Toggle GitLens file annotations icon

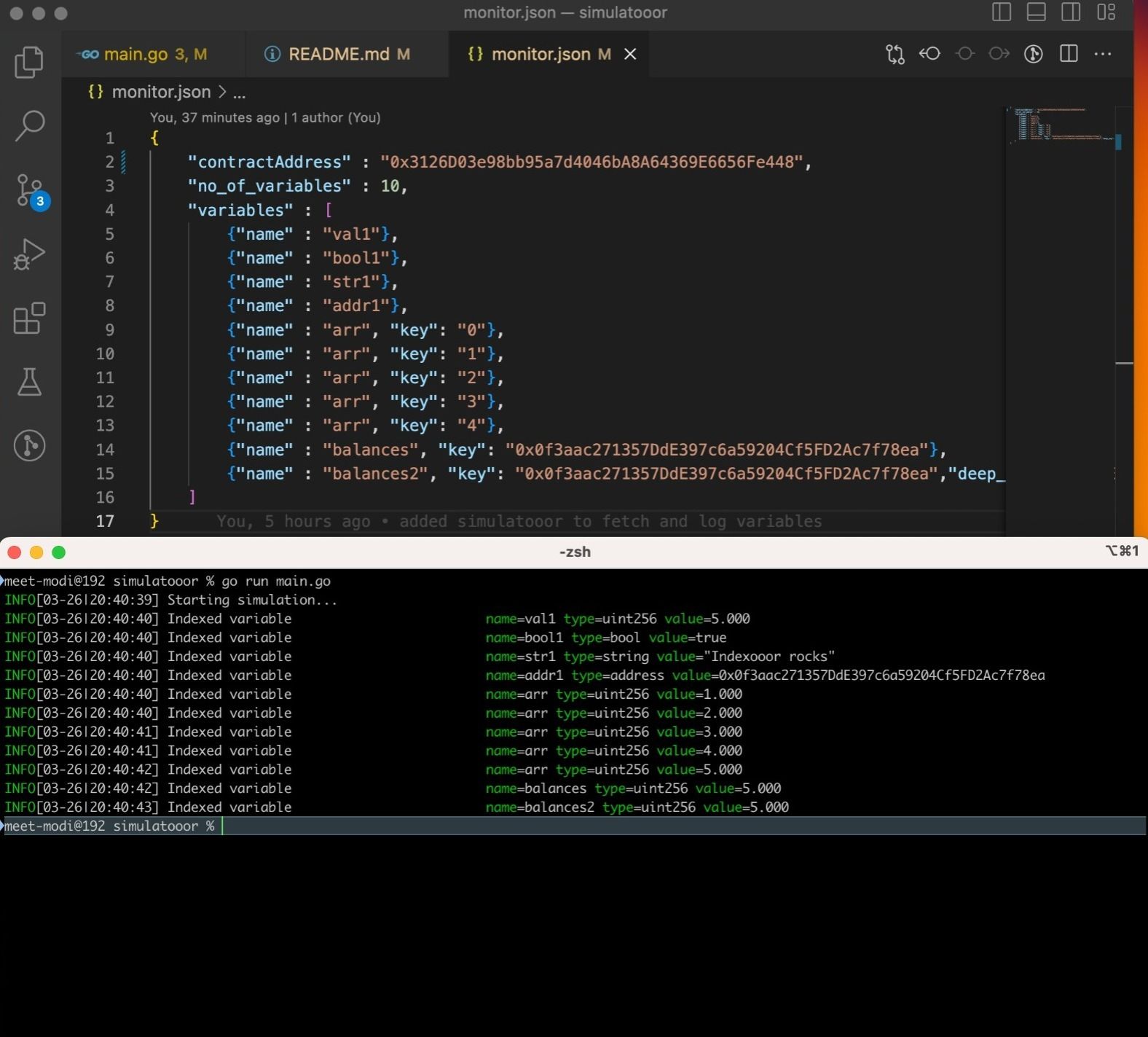click(x=1033, y=54)
